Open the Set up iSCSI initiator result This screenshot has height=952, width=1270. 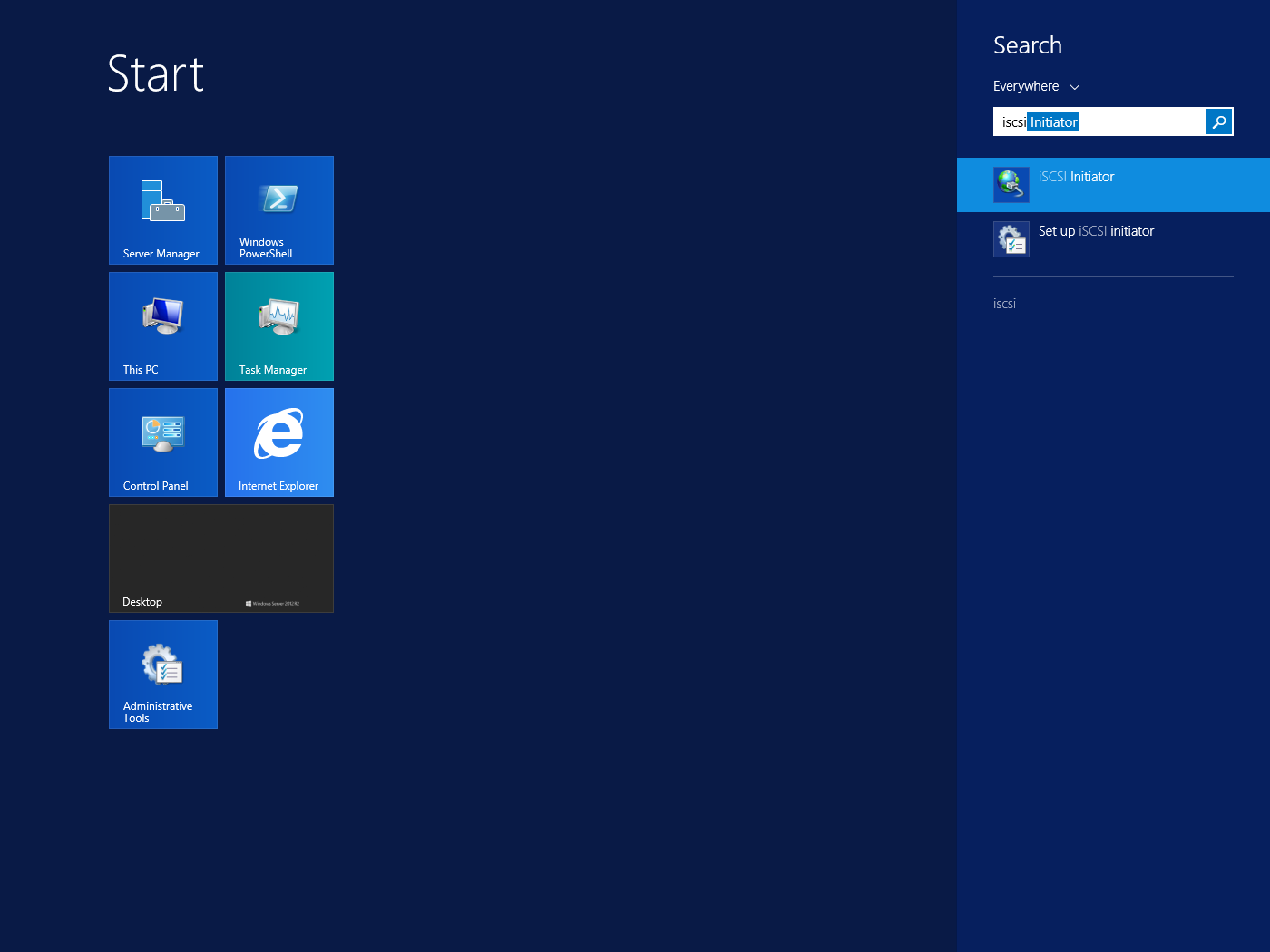tap(1113, 239)
